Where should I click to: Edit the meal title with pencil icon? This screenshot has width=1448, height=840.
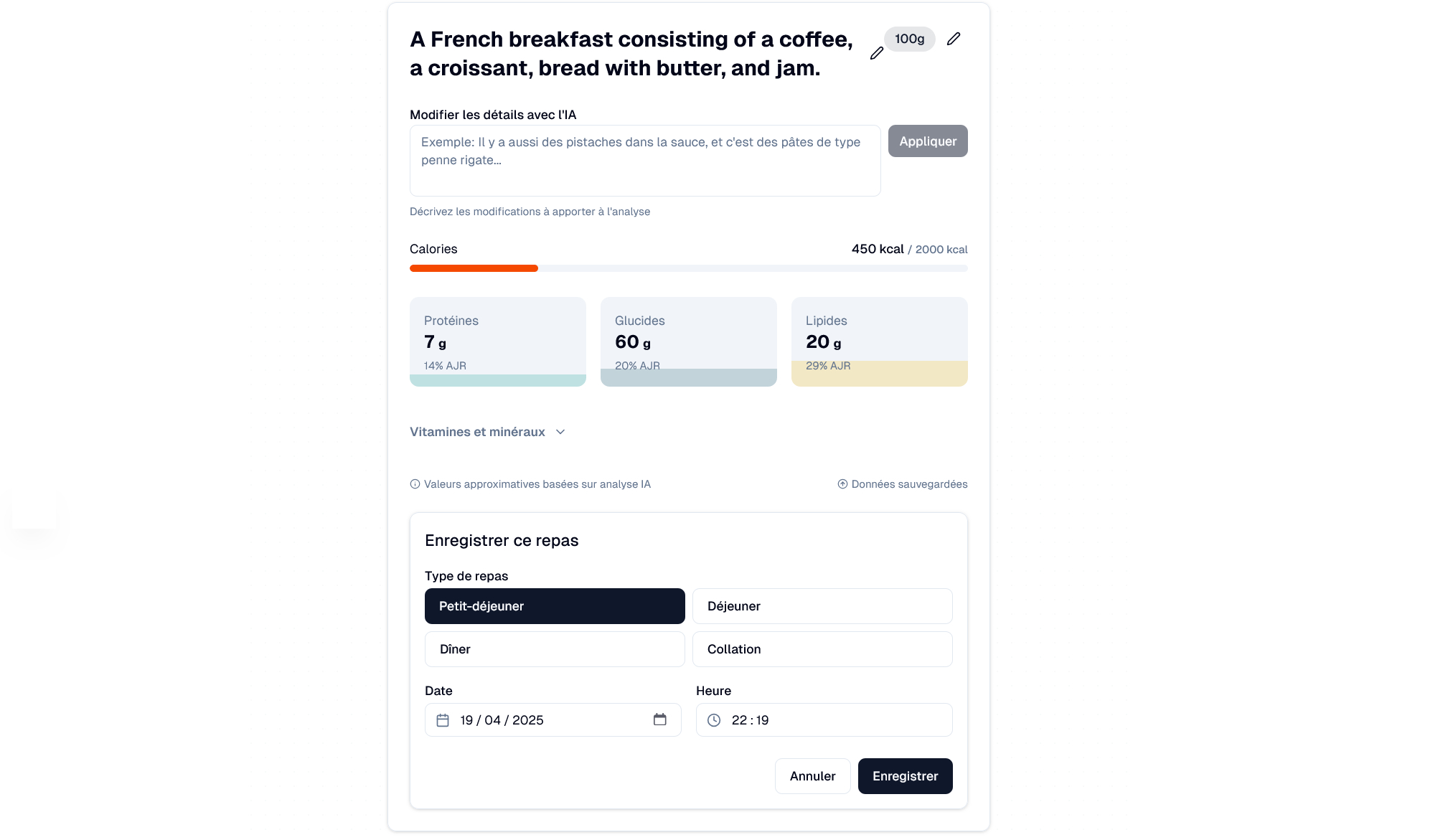coord(876,53)
